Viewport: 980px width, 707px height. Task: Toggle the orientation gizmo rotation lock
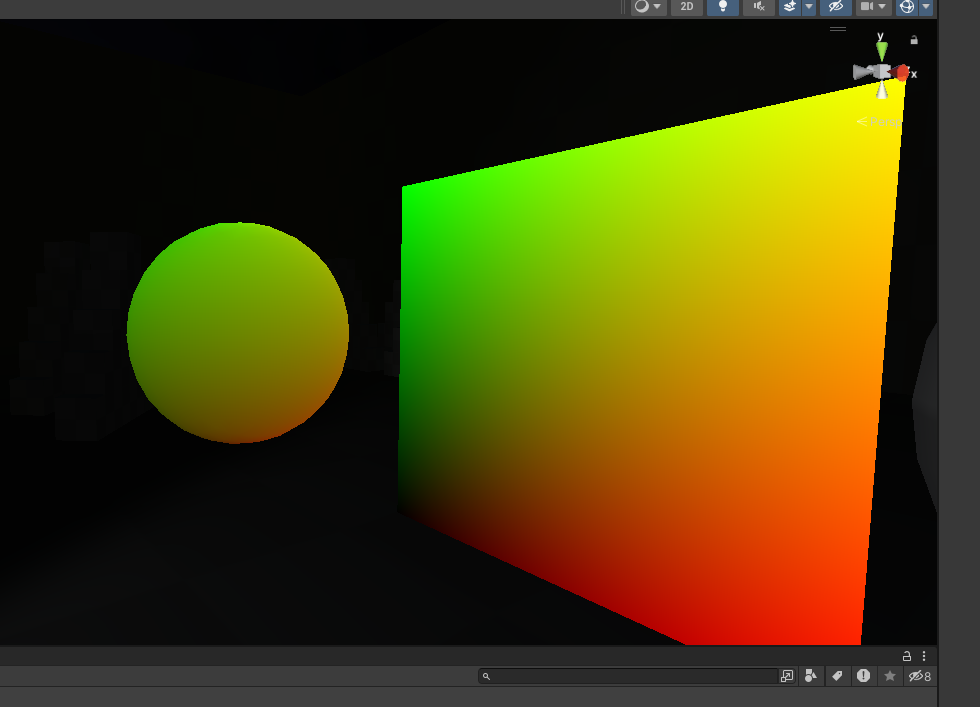914,40
